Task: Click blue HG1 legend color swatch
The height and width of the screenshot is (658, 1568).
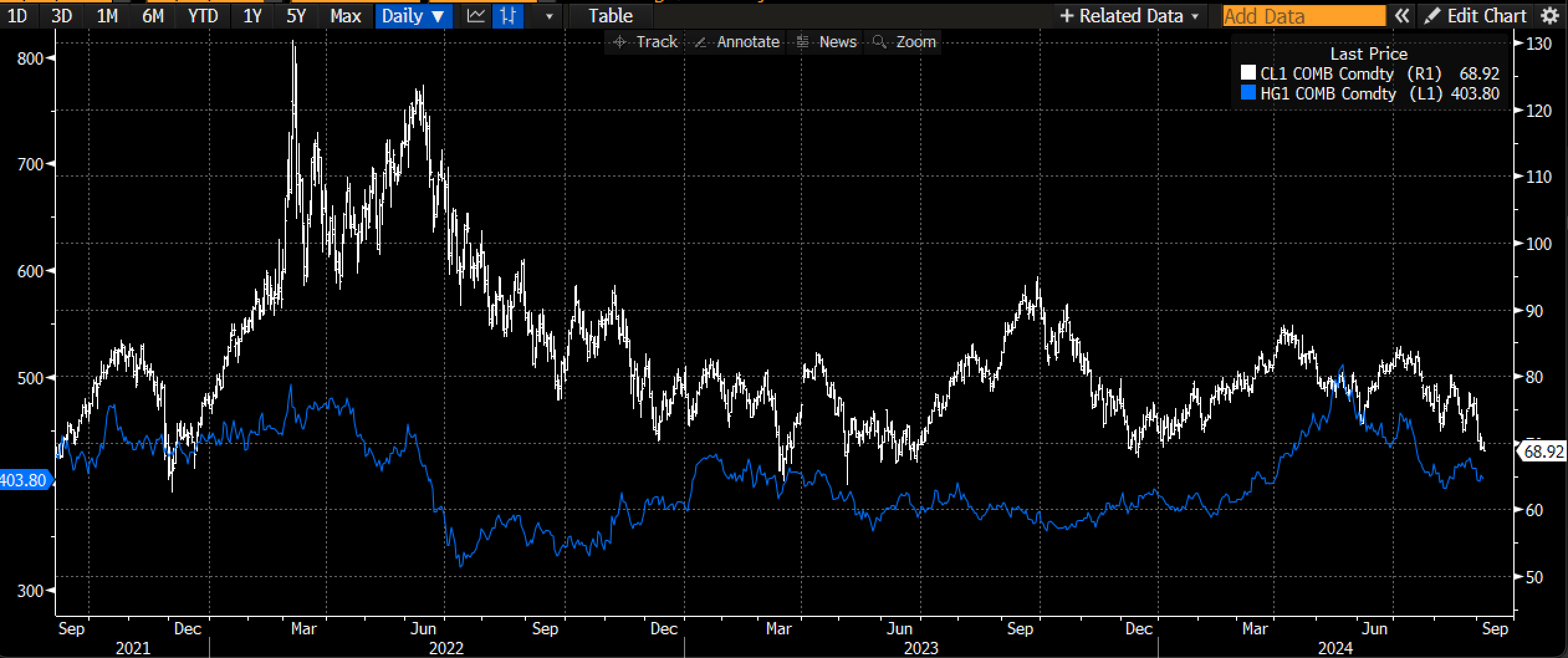Action: pyautogui.click(x=1248, y=93)
